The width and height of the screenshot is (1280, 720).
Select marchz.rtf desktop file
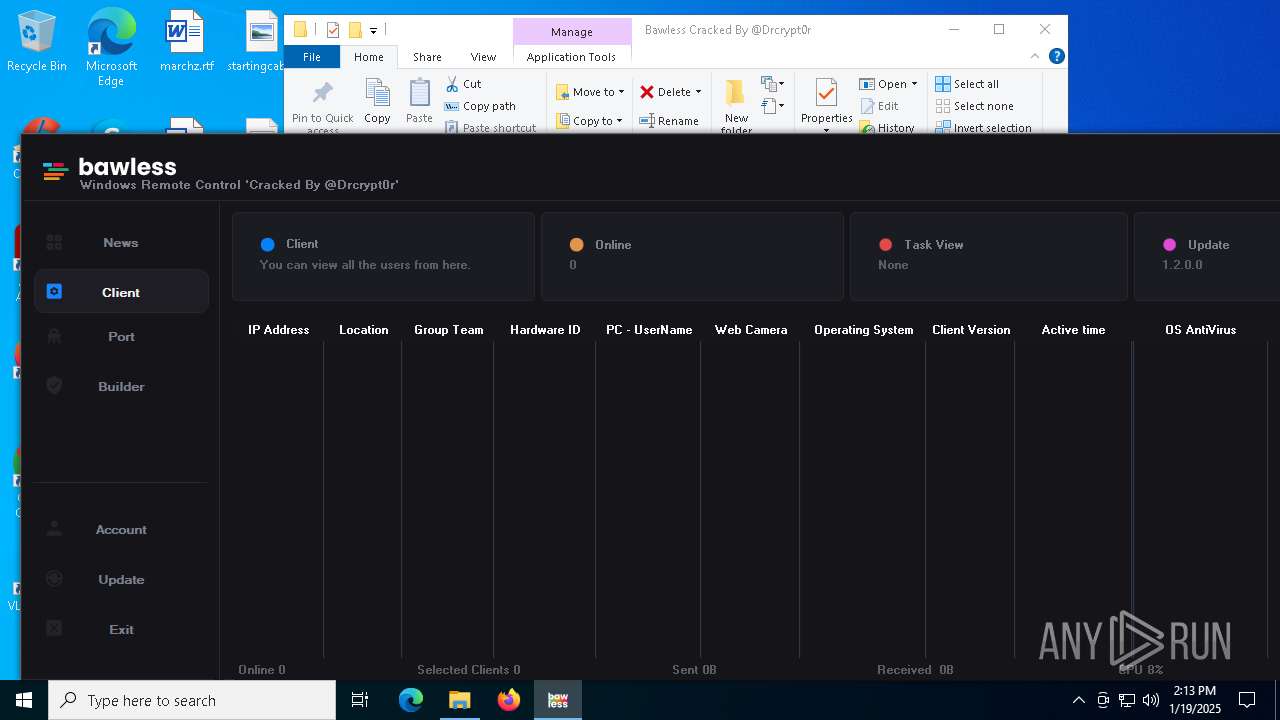pyautogui.click(x=187, y=42)
